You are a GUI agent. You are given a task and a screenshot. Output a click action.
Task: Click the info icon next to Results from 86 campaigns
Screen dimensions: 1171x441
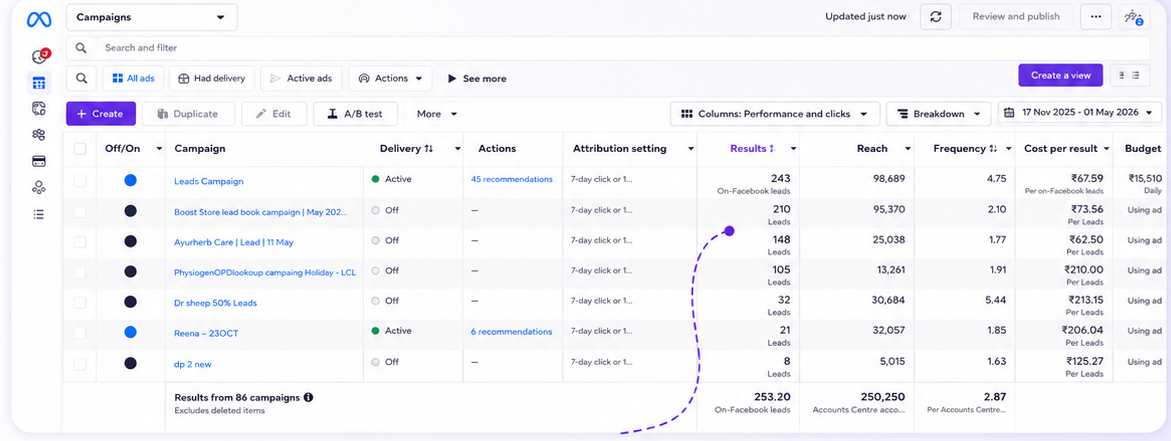[x=308, y=398]
